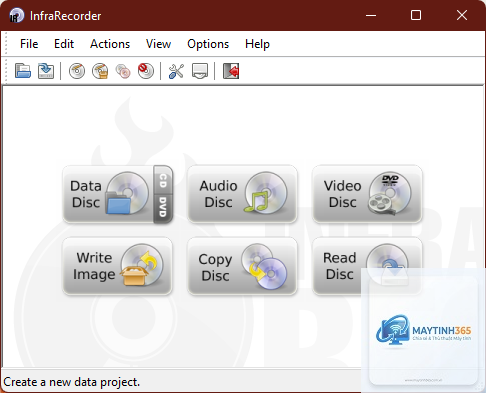Open the Configuration tools icon
486x393 pixels.
click(176, 71)
